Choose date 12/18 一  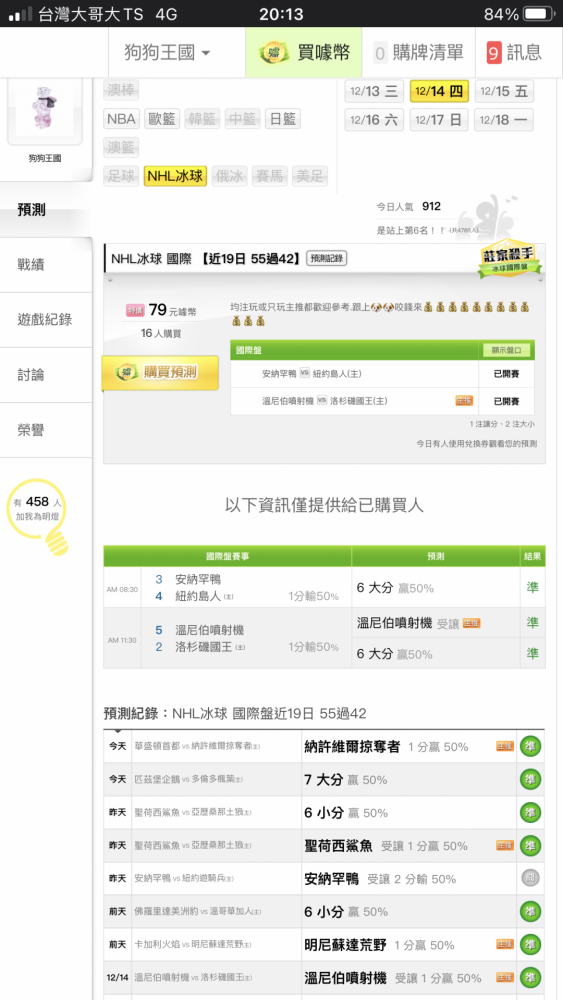504,120
